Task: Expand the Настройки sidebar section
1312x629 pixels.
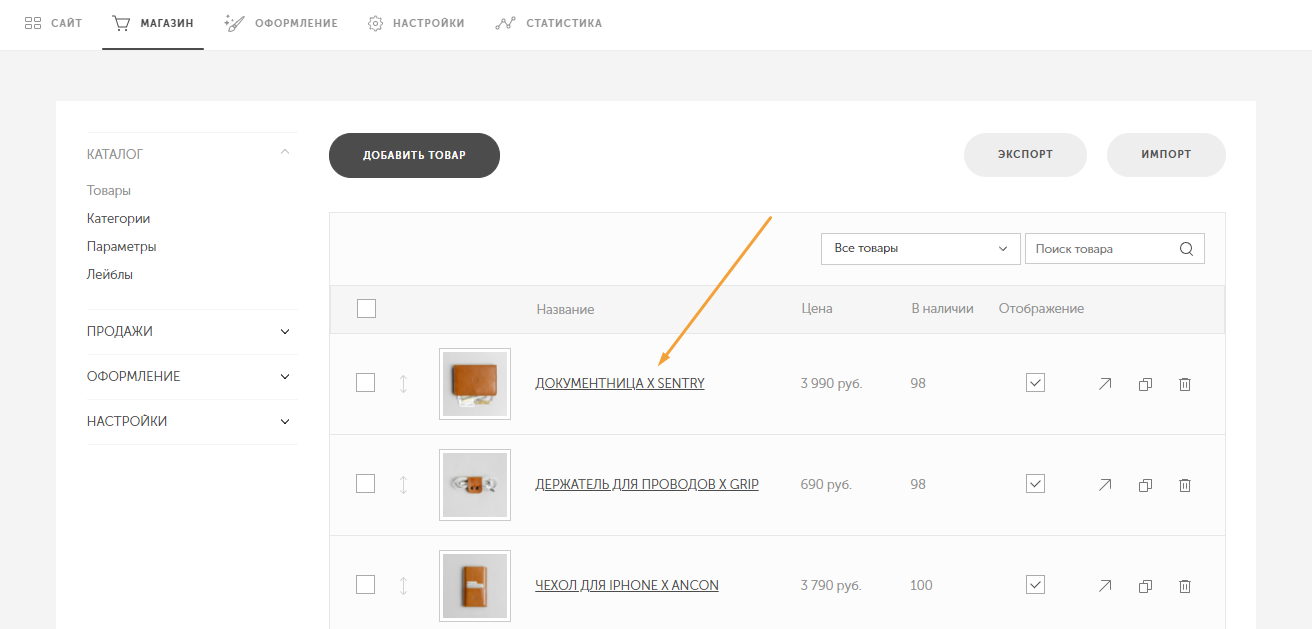Action: (x=285, y=422)
